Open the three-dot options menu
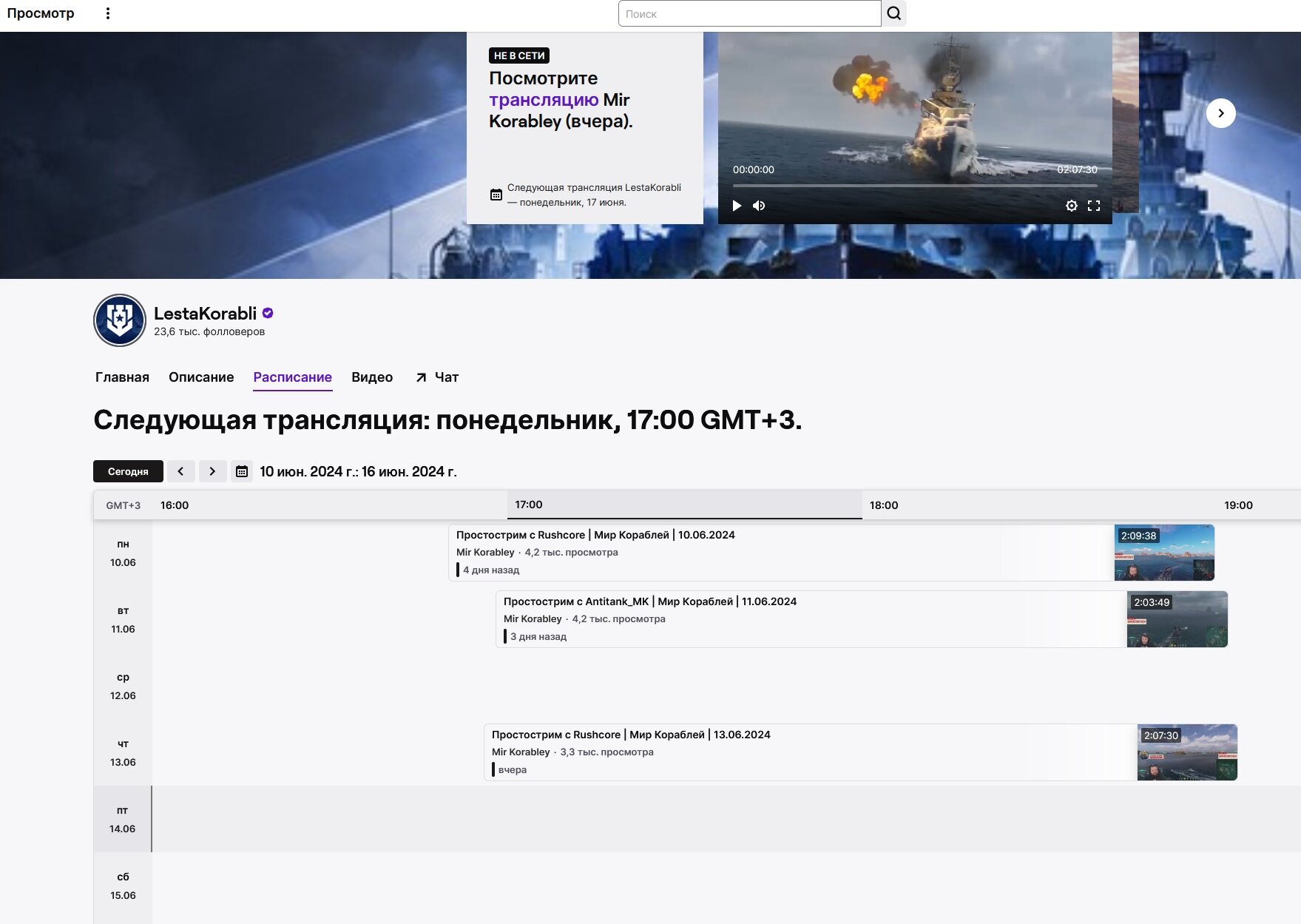This screenshot has width=1301, height=924. pos(108,13)
